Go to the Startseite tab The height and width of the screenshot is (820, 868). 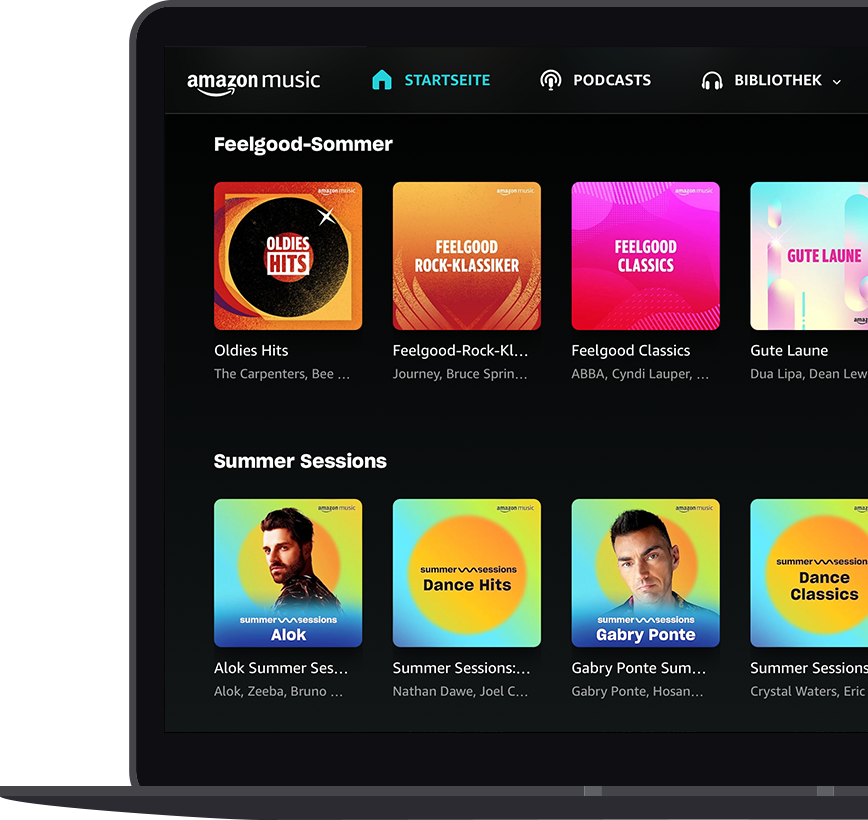point(447,80)
